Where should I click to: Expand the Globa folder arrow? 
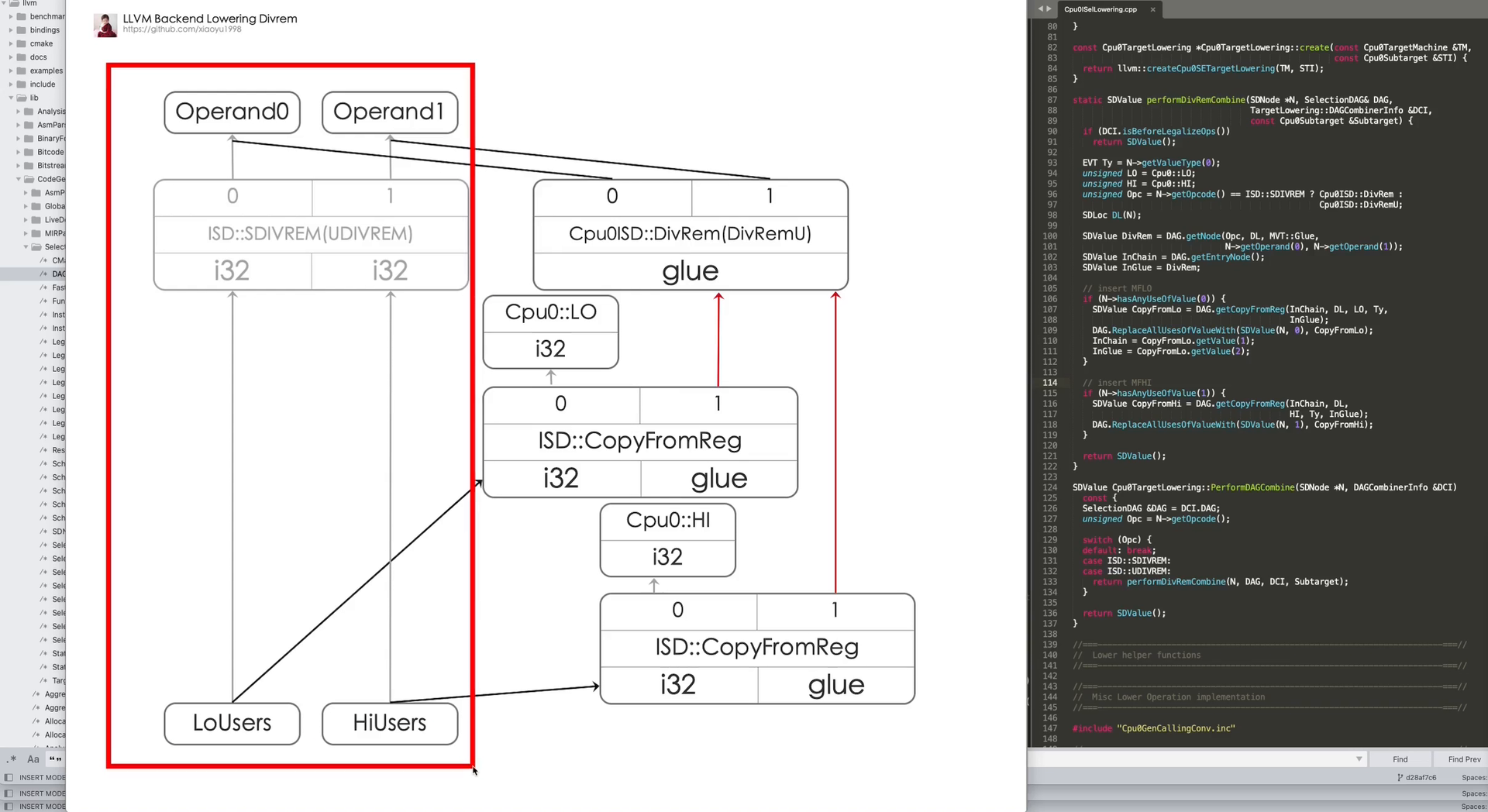coord(25,206)
